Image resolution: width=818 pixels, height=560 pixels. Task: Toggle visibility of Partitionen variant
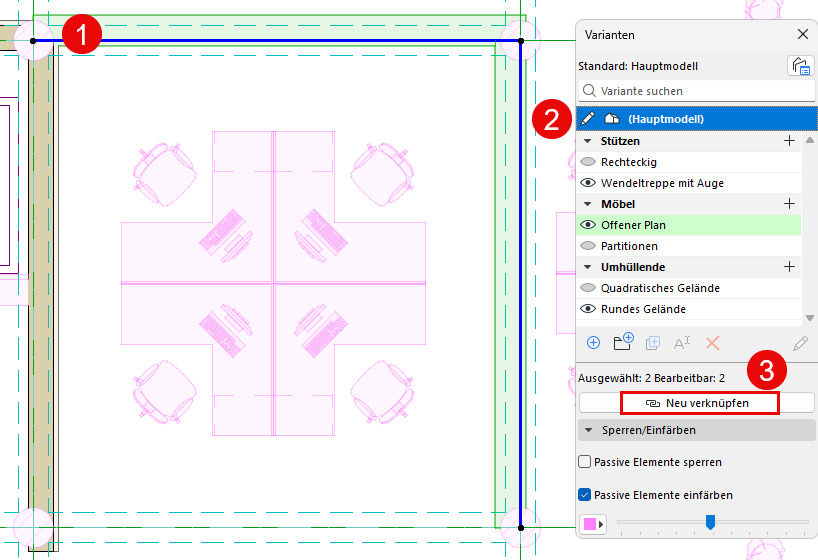click(588, 246)
